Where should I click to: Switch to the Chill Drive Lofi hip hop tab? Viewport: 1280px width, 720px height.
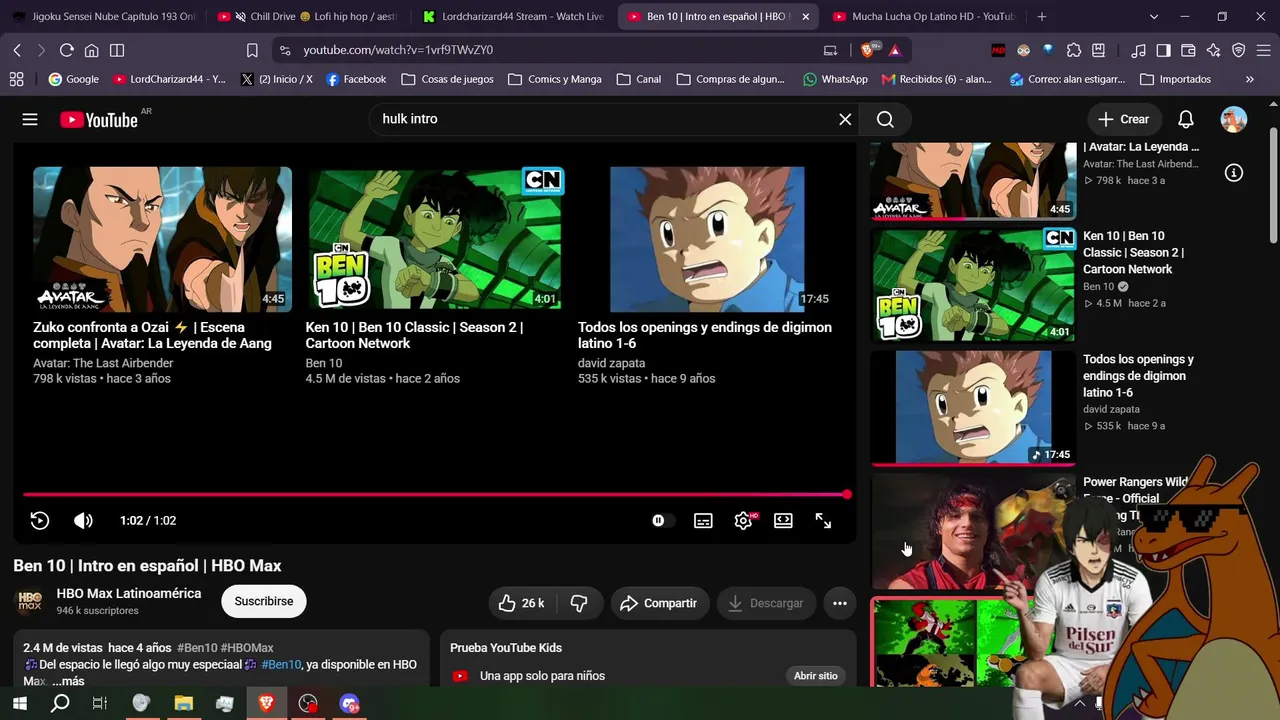click(x=308, y=17)
